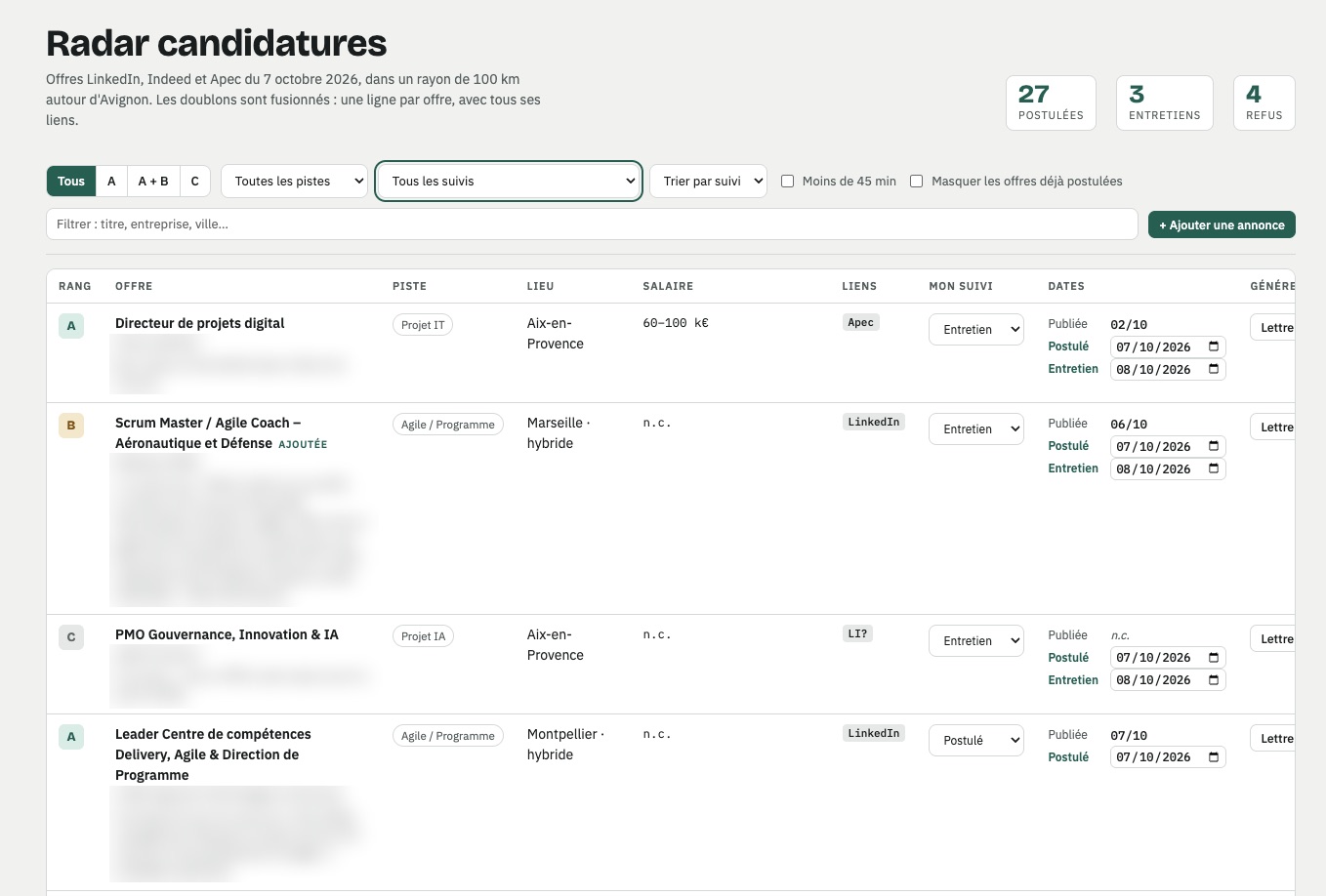The image size is (1326, 896).
Task: Click the 27 Postulées stat card
Action: click(1051, 102)
